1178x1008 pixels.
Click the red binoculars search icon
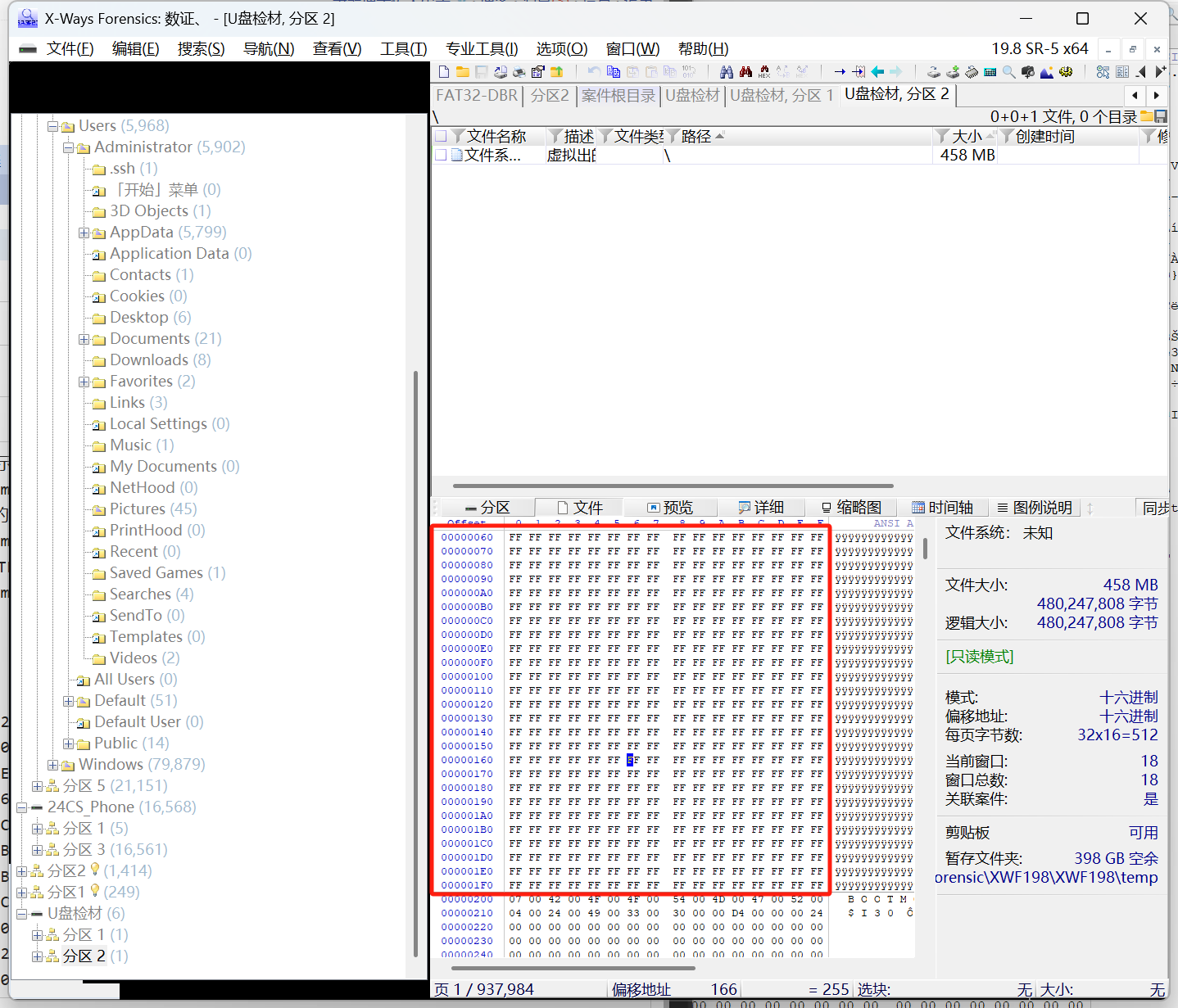(745, 72)
